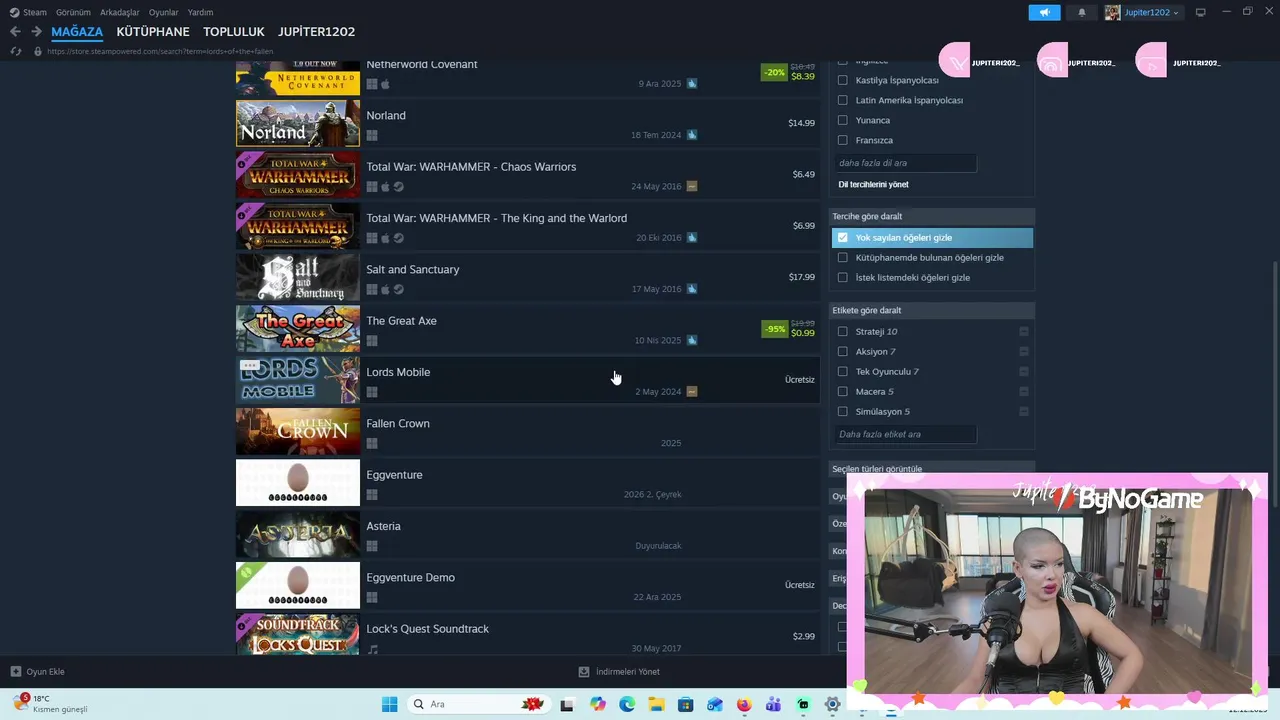Open the Görünüm menu
This screenshot has width=1280, height=720.
tap(73, 12)
